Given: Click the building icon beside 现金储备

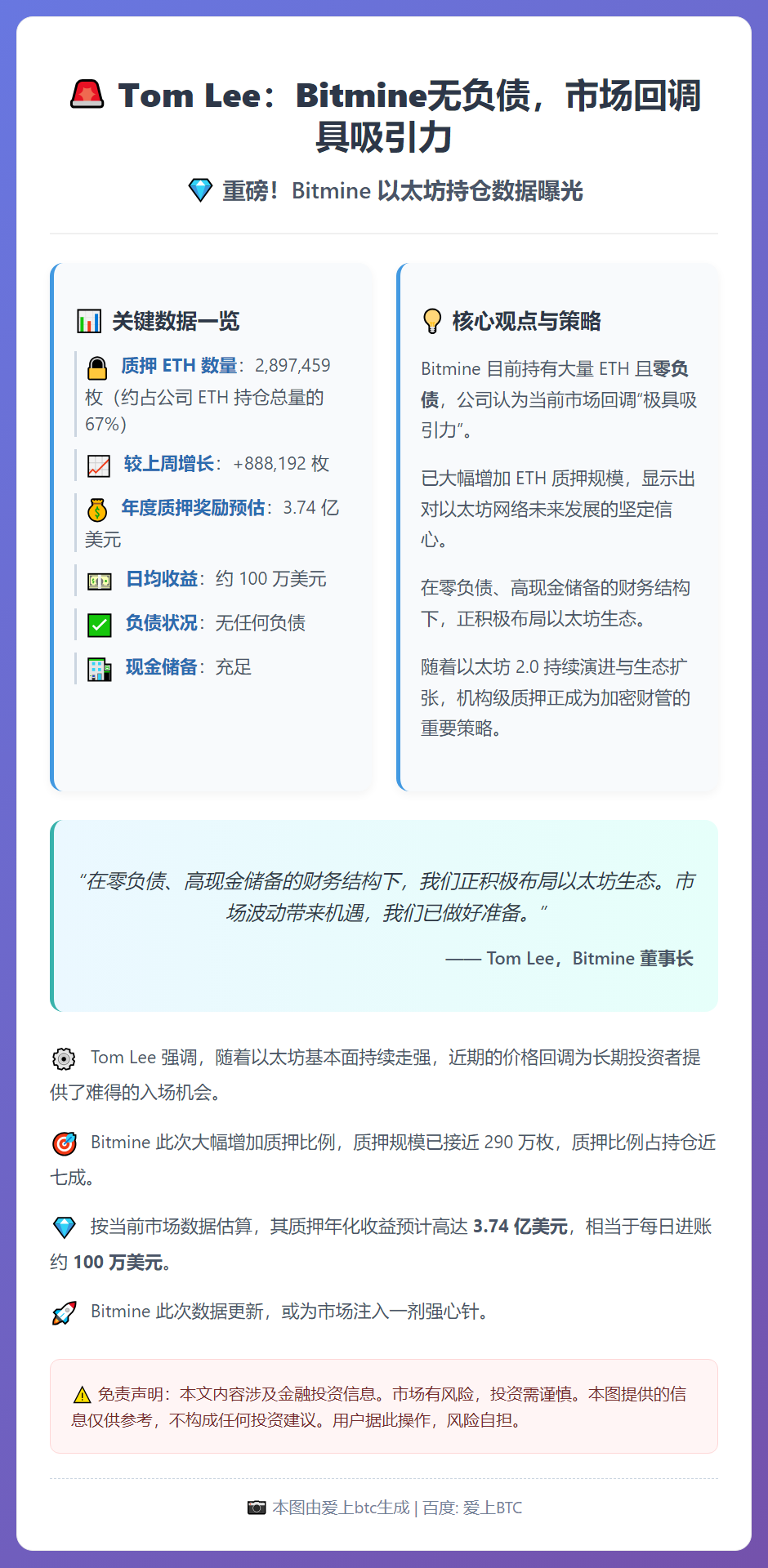Looking at the screenshot, I should [x=100, y=670].
